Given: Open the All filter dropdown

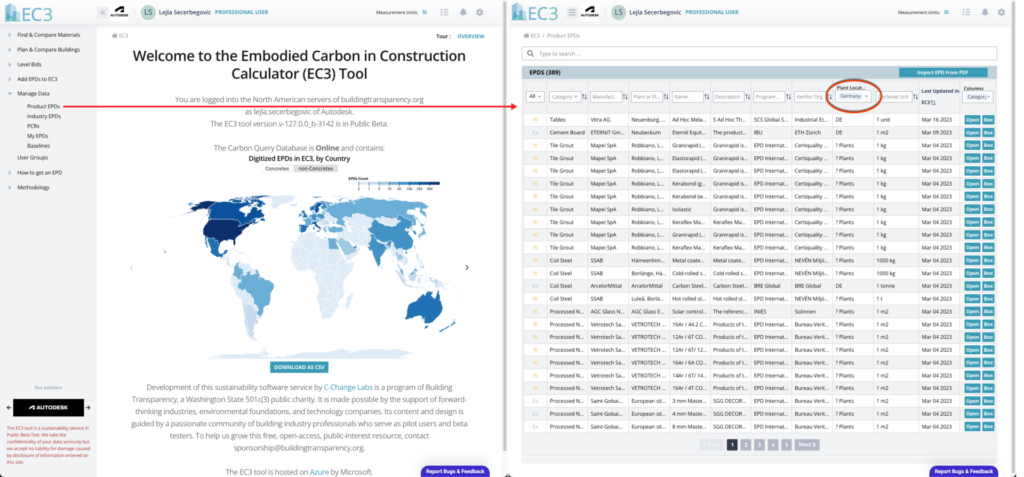Looking at the screenshot, I should click(x=535, y=97).
